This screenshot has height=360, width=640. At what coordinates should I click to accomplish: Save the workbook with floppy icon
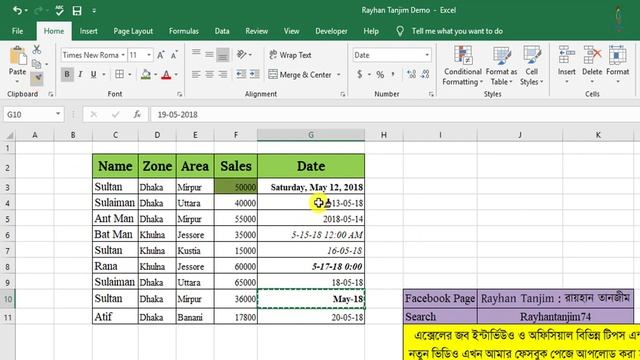coord(77,11)
